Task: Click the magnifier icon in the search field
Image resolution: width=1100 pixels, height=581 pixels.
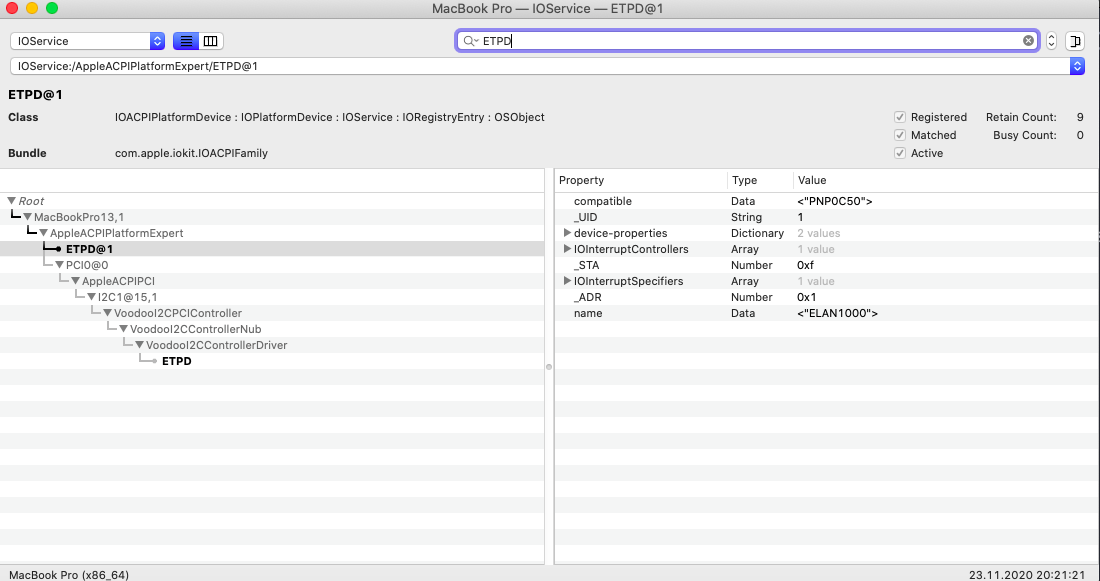Action: (469, 41)
